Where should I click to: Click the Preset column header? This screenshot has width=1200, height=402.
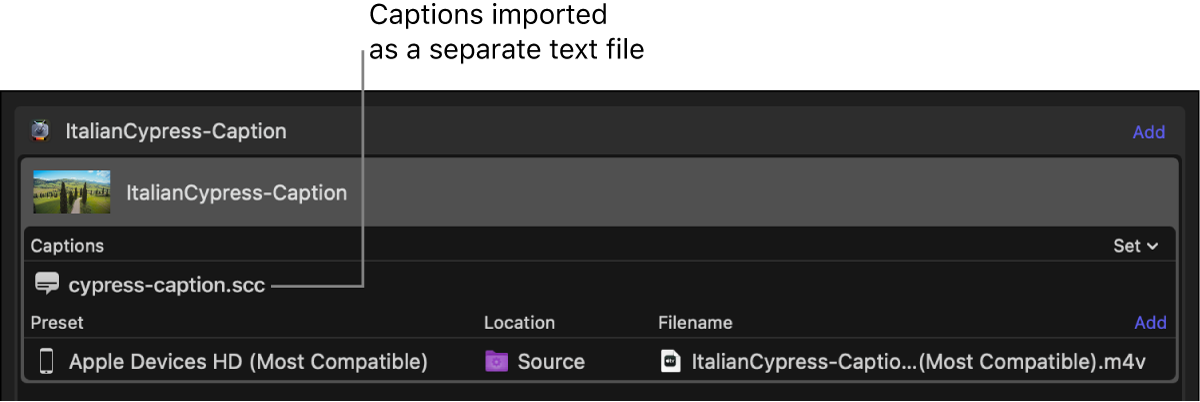[x=57, y=323]
